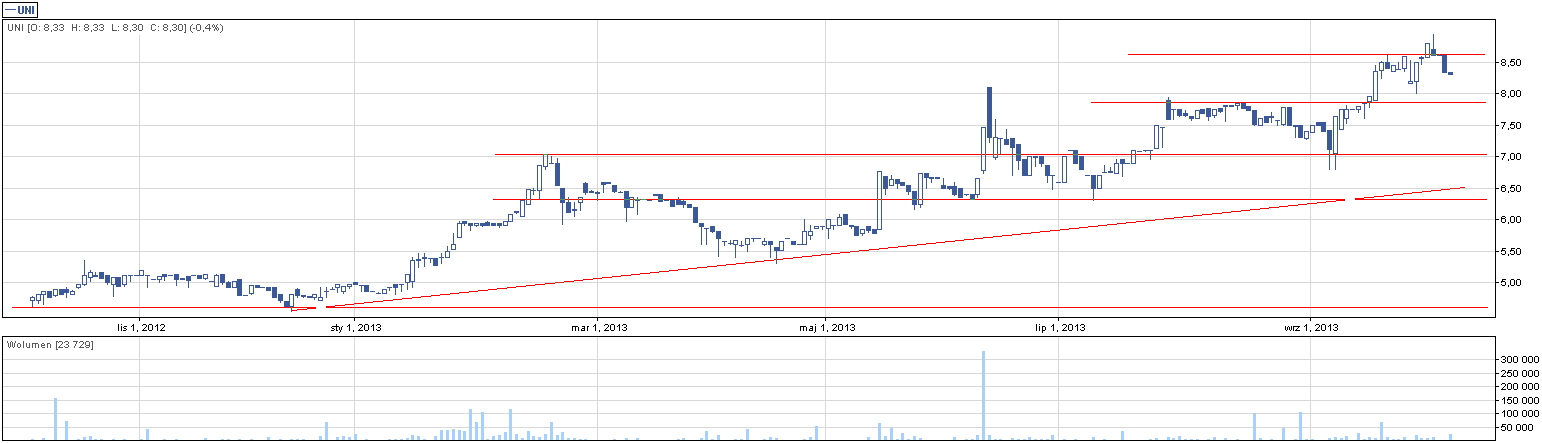This screenshot has height=443, width=1542.
Task: Click the sty 1, 2013 date label
Action: 356,327
